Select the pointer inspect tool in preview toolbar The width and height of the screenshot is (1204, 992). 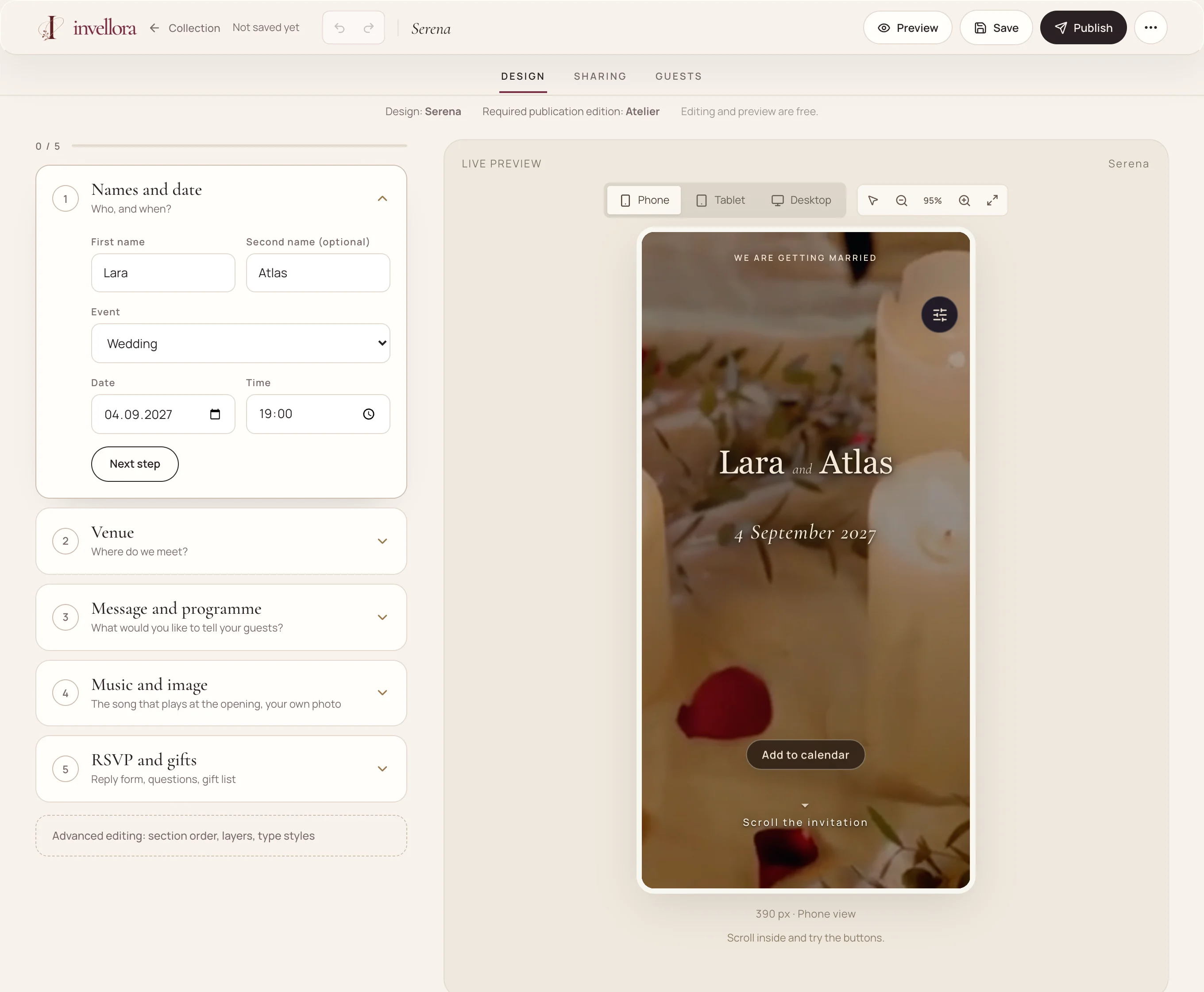coord(873,201)
